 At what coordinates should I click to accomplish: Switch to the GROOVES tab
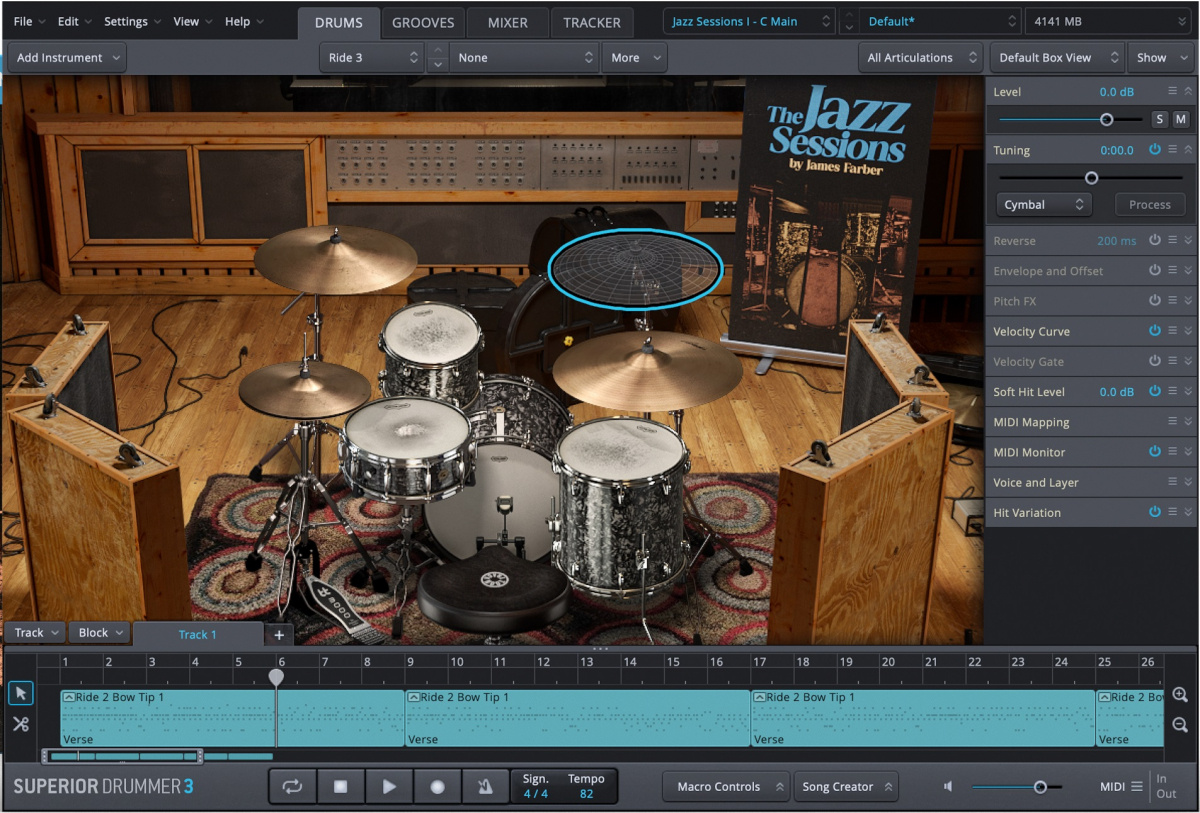click(423, 21)
